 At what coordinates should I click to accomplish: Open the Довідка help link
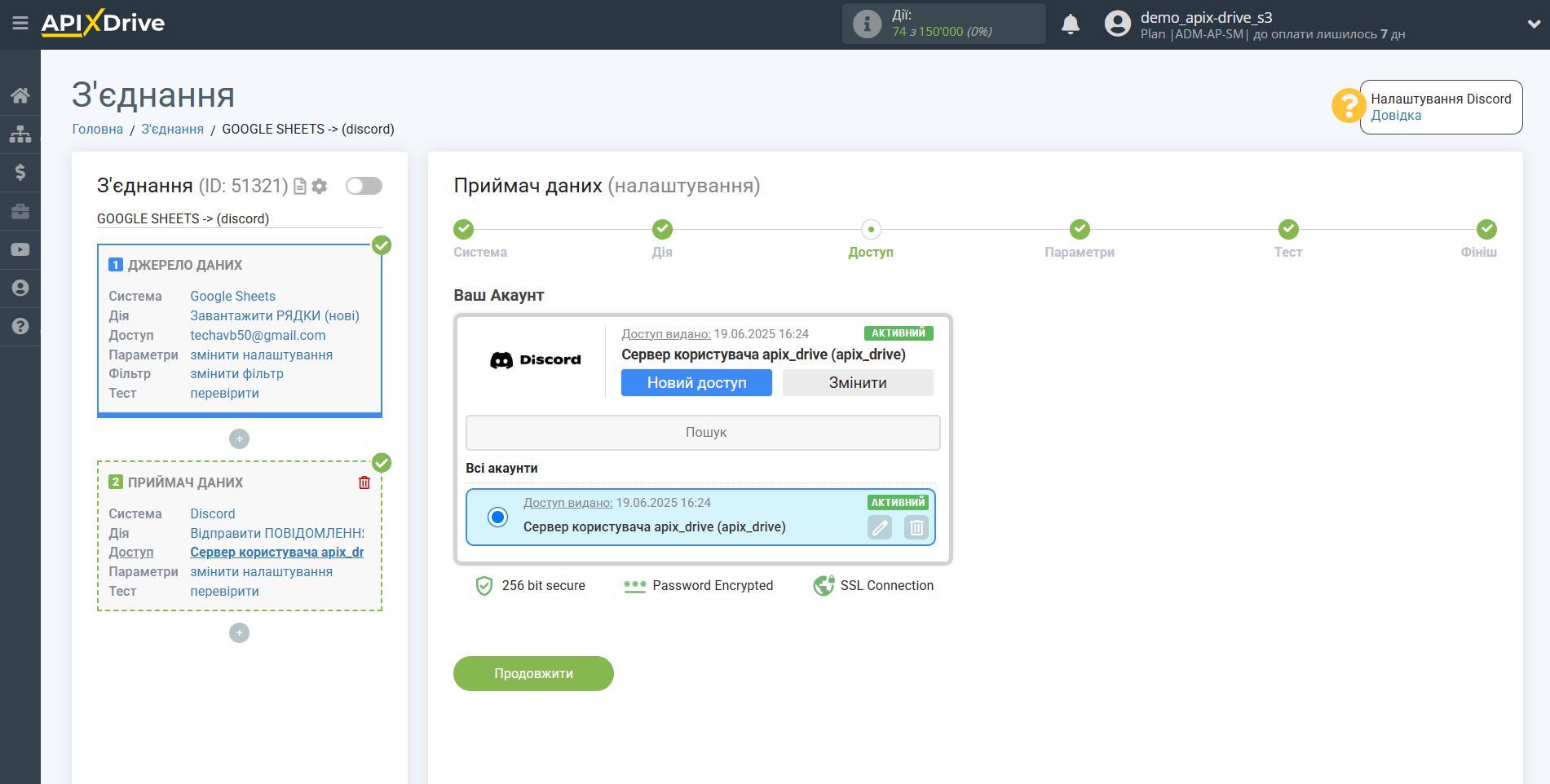(1396, 116)
